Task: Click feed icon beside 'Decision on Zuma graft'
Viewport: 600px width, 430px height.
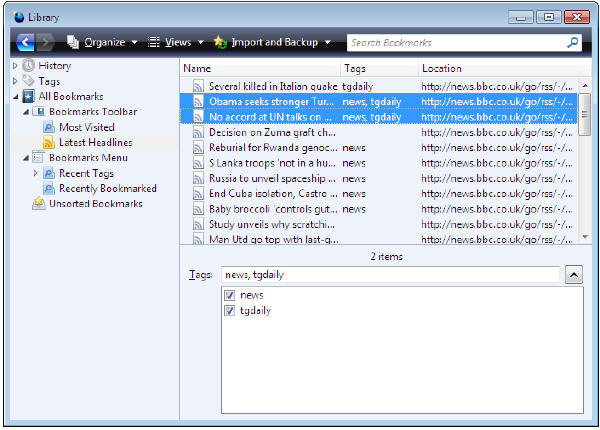Action: click(198, 132)
